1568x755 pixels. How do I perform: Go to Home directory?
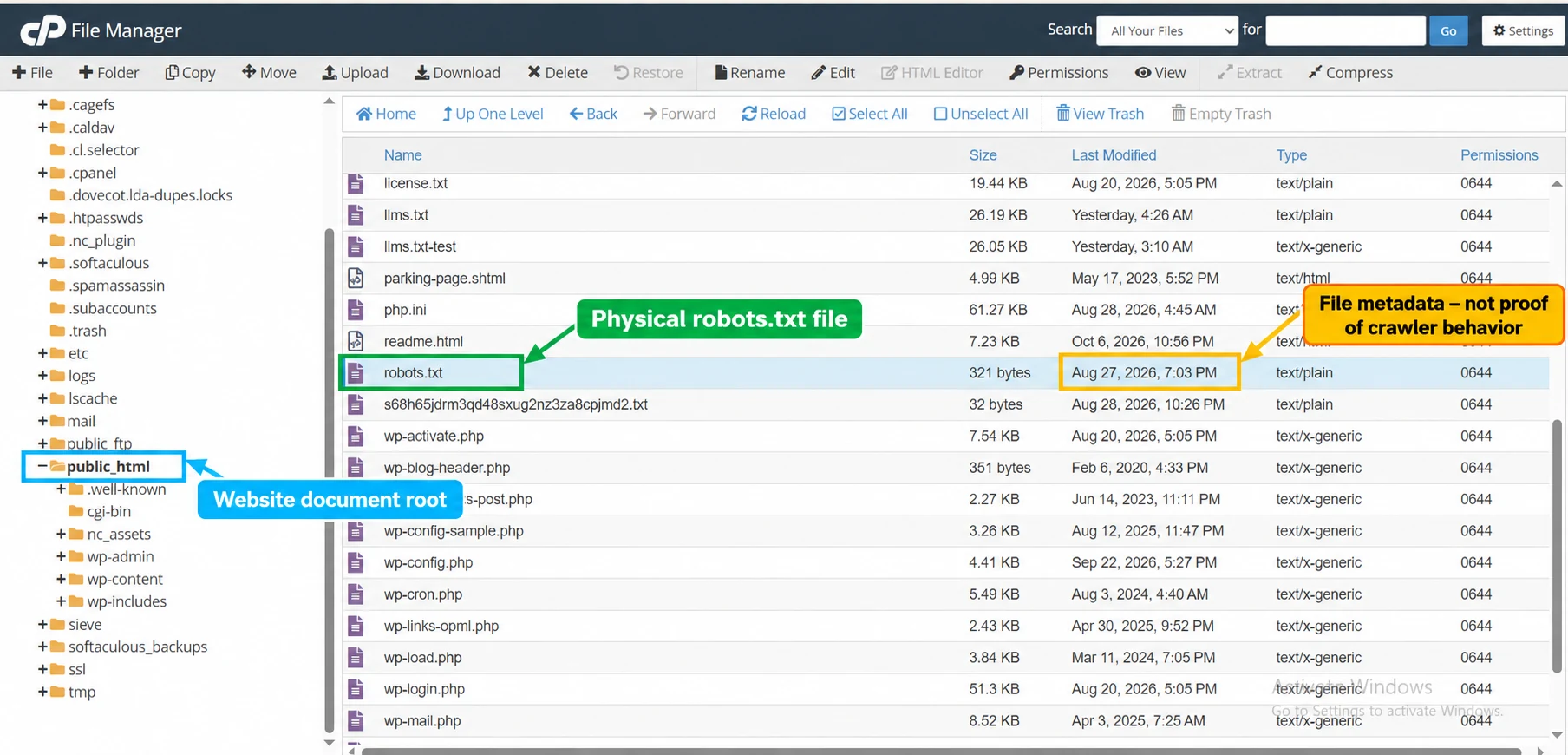tap(386, 114)
